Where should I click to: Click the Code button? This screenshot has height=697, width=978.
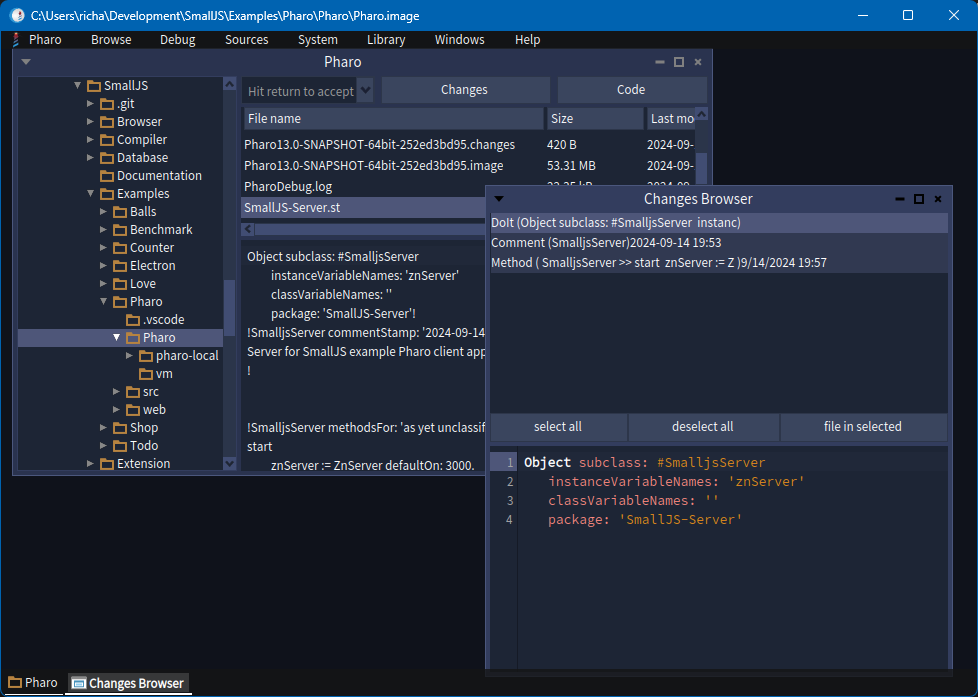coord(632,90)
